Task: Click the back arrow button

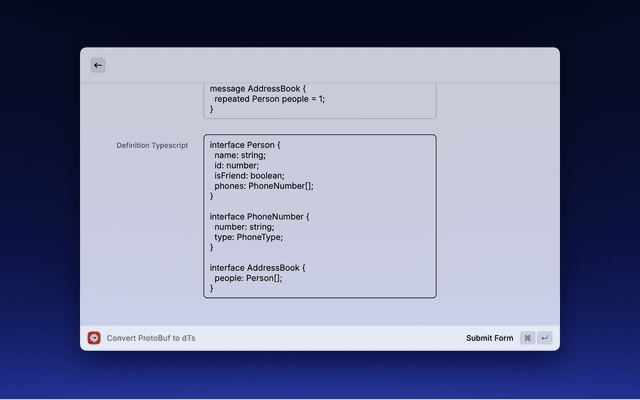Action: pyautogui.click(x=98, y=65)
